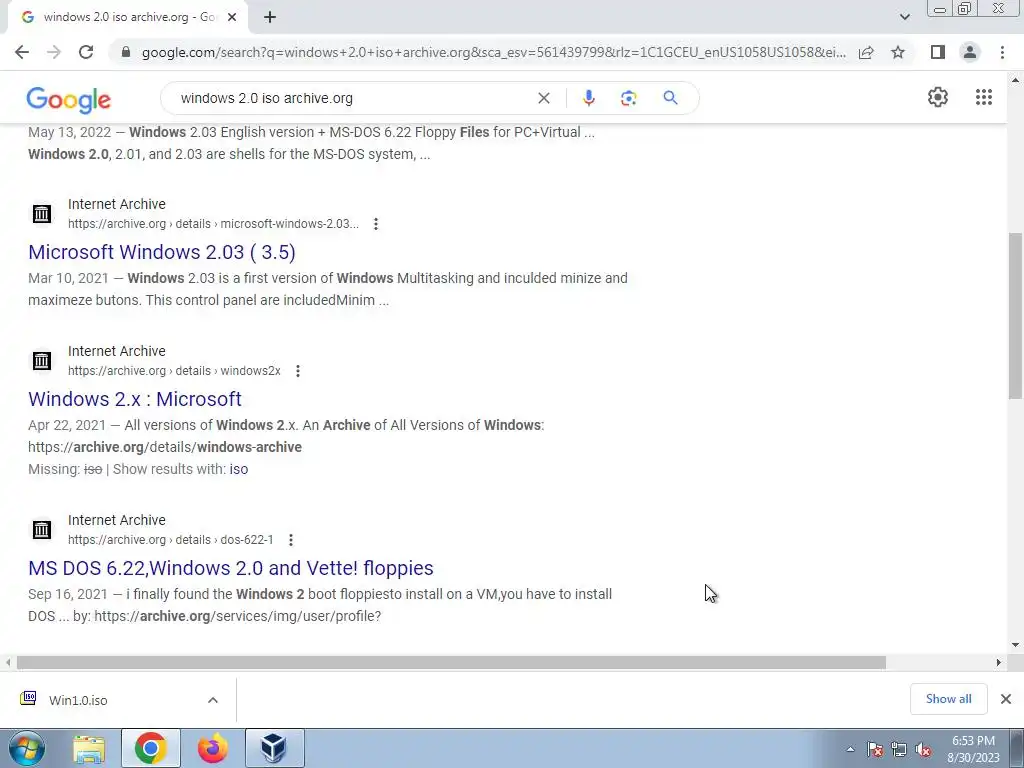Screen dimensions: 1024x768
Task: Open options for the windows2x result
Action: pos(298,371)
